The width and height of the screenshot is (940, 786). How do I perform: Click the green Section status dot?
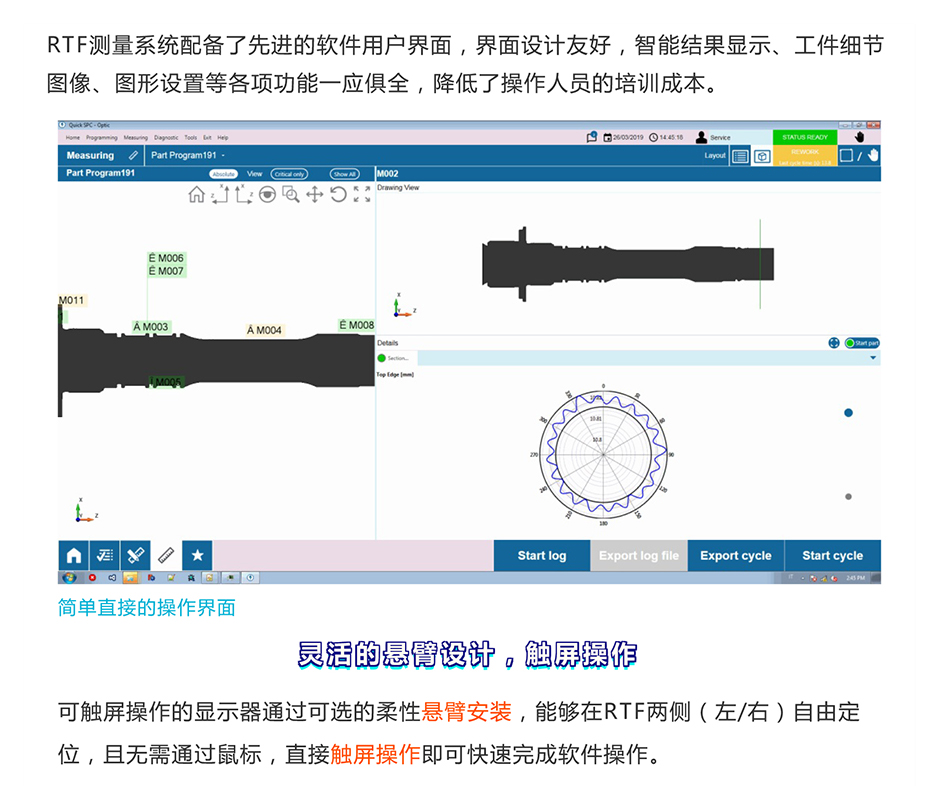coord(381,358)
